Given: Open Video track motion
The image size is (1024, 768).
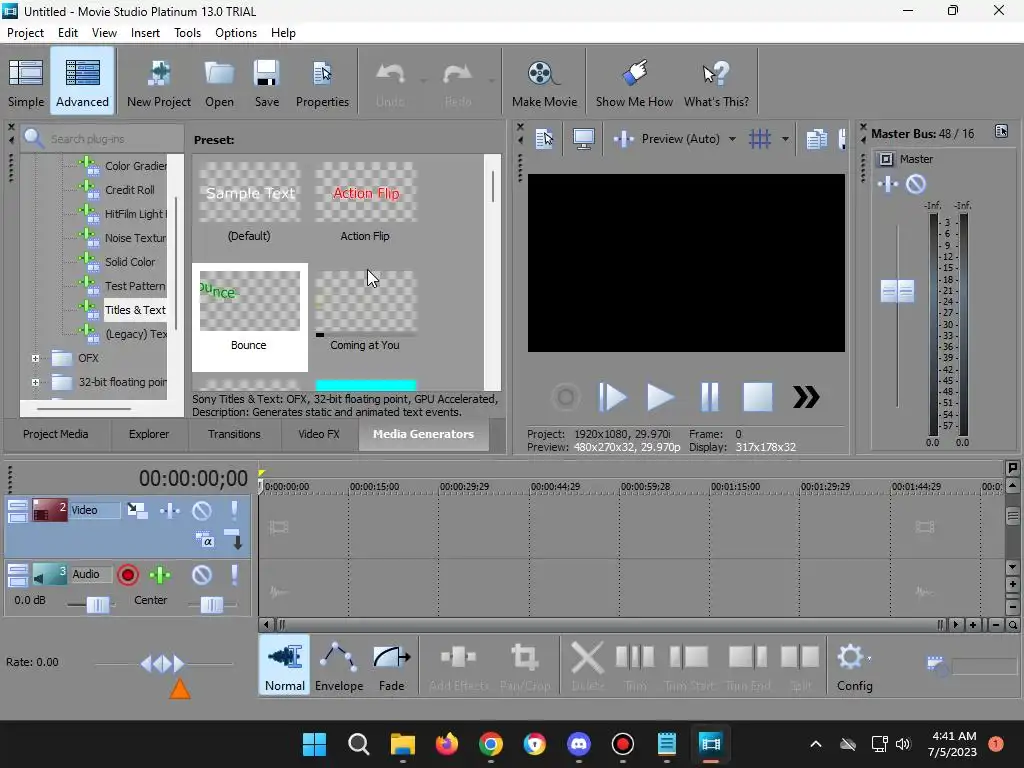Looking at the screenshot, I should [137, 510].
